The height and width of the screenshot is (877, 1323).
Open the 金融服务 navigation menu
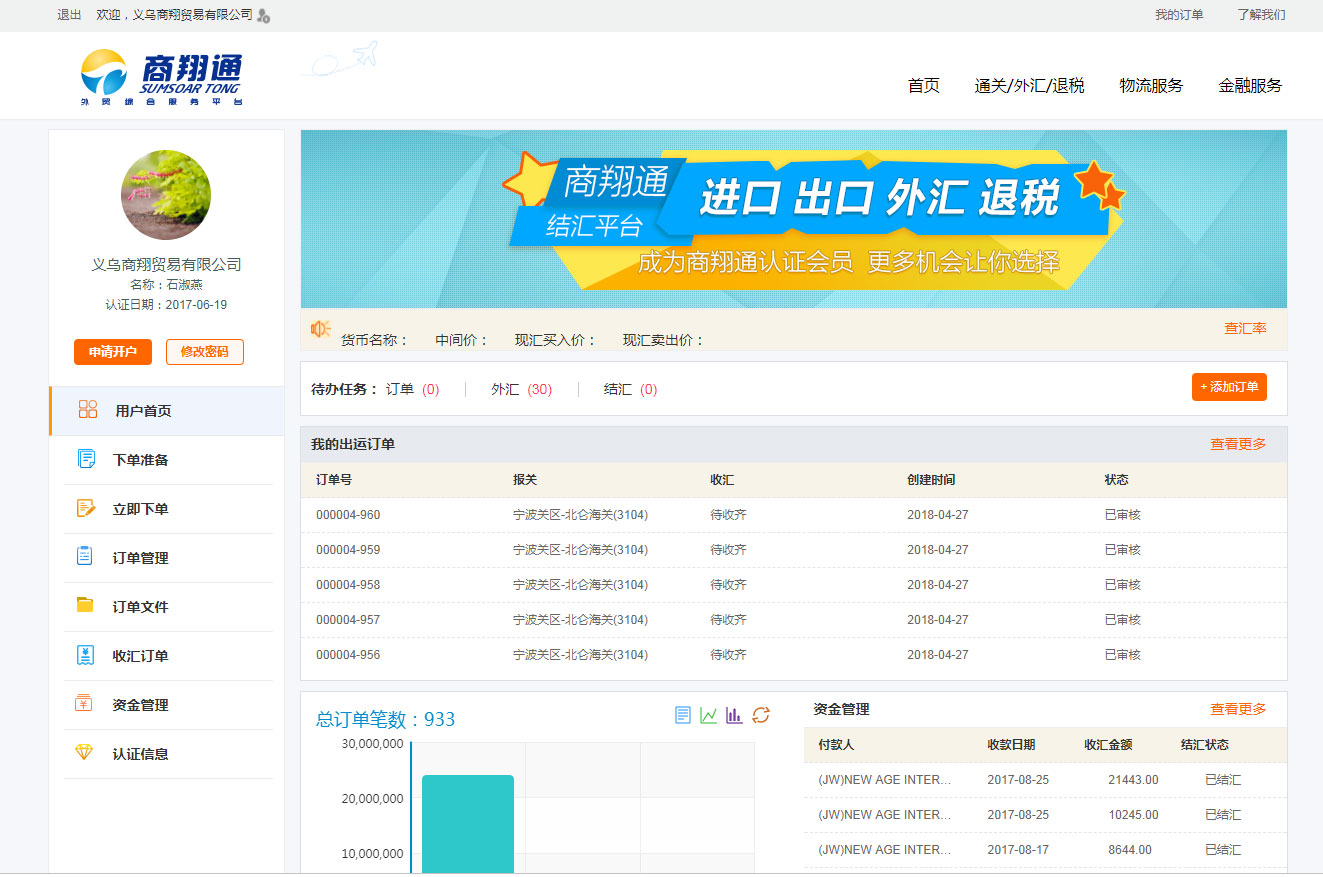coord(1250,86)
